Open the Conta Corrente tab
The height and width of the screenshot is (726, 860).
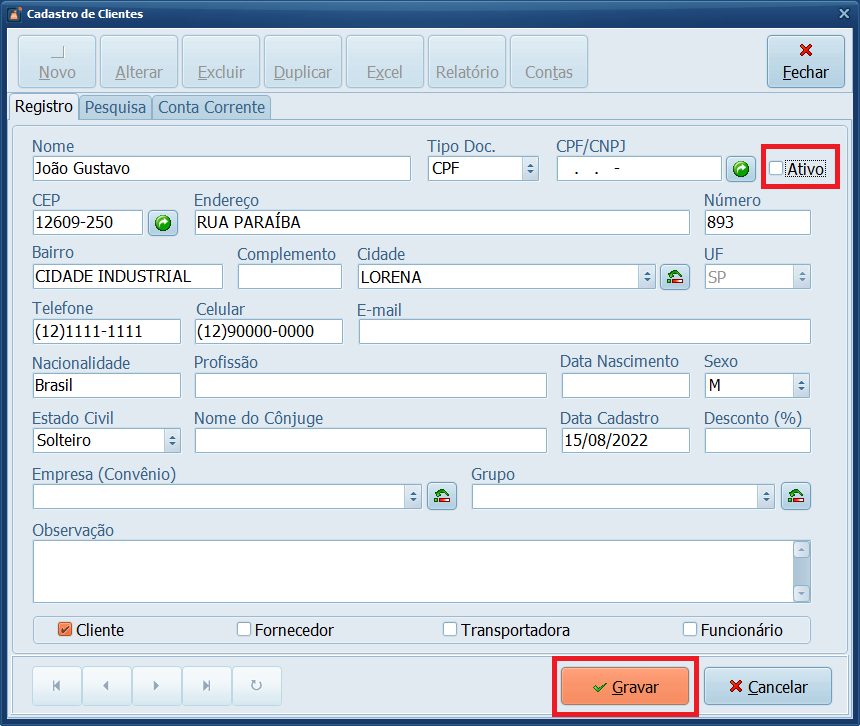click(211, 107)
